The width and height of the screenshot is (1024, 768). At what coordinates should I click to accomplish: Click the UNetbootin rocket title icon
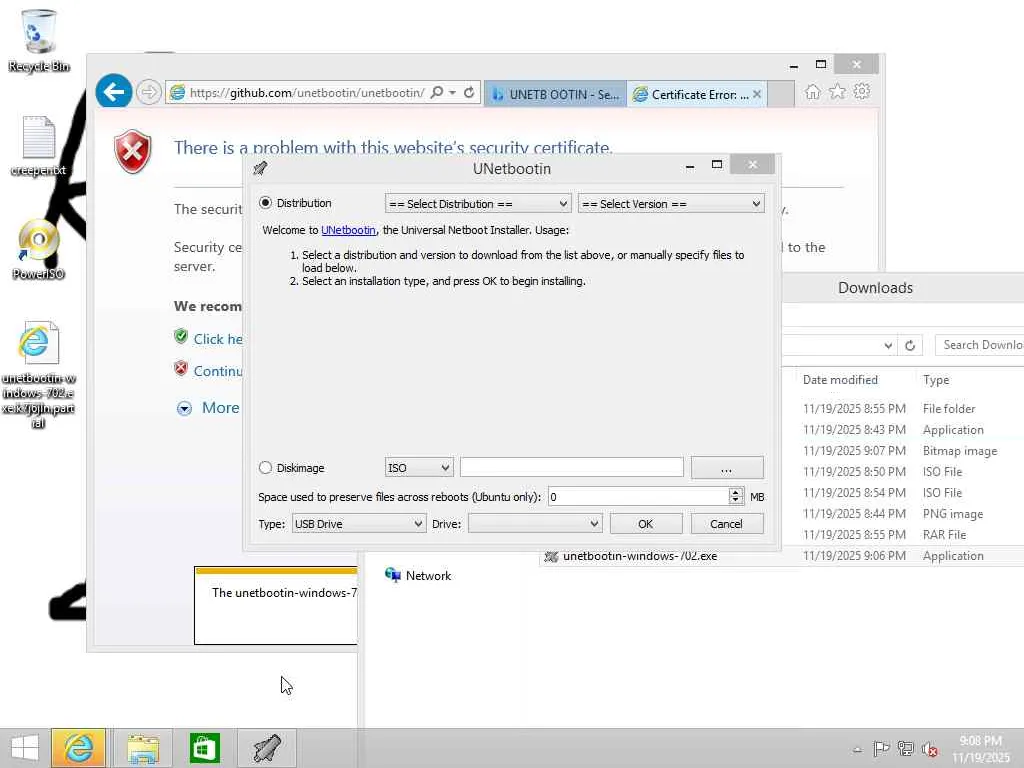pyautogui.click(x=260, y=168)
